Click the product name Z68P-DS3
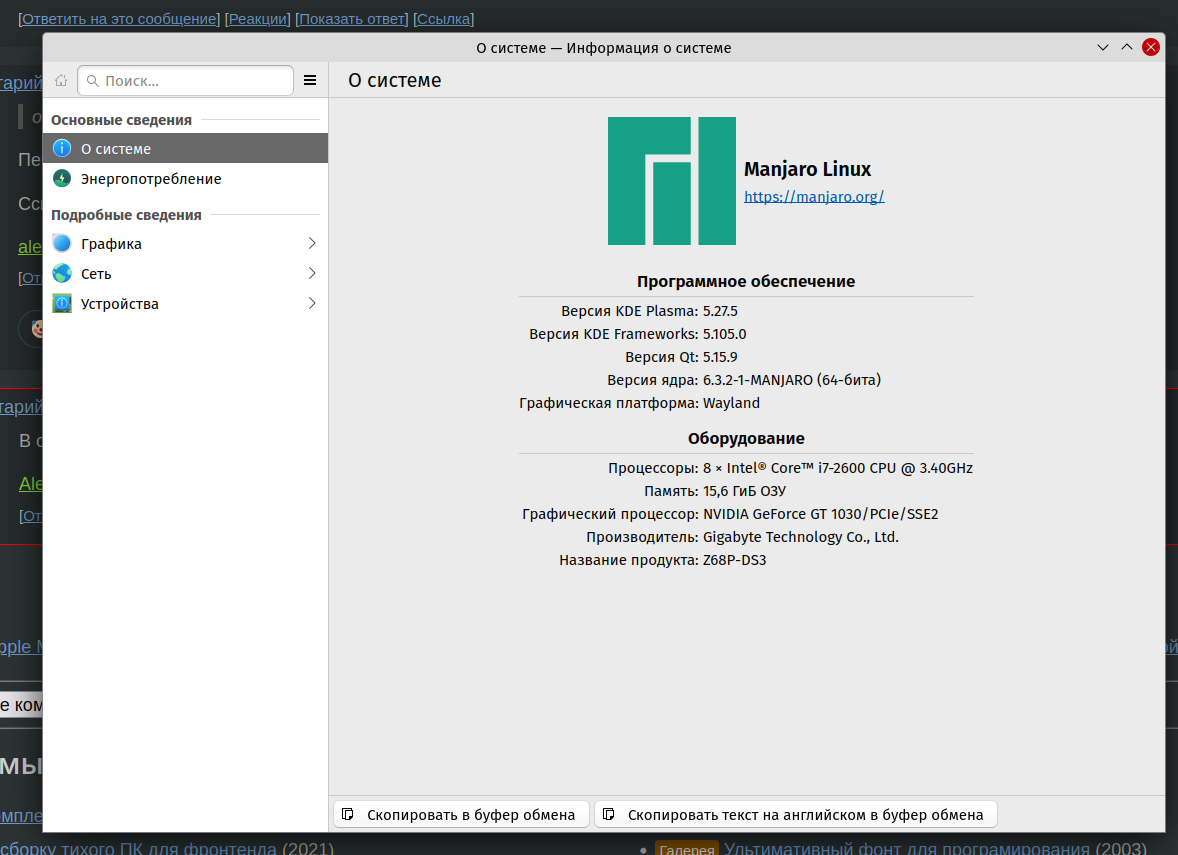1178x855 pixels. point(734,560)
